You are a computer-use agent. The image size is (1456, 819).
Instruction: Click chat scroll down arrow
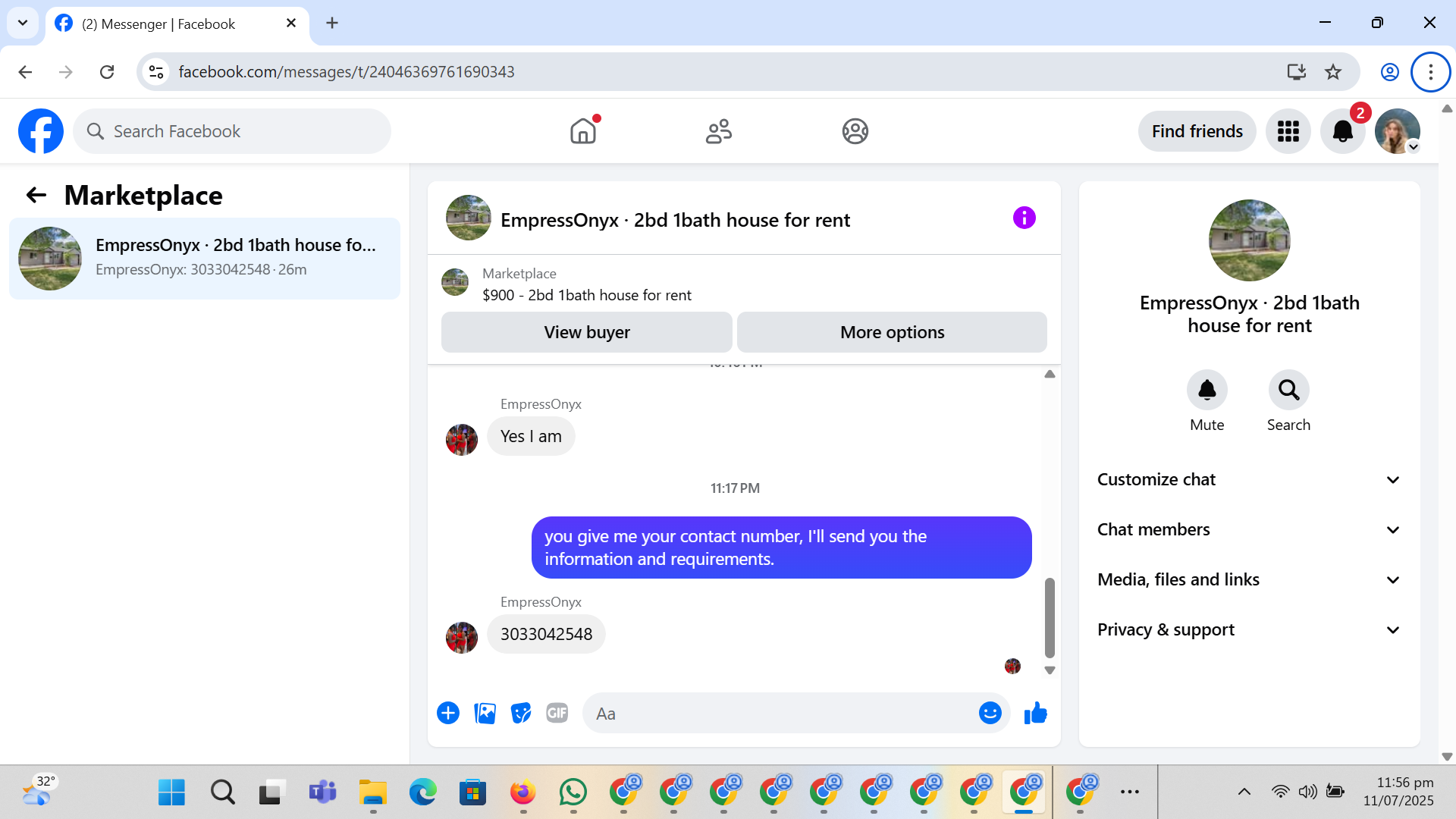[x=1050, y=670]
